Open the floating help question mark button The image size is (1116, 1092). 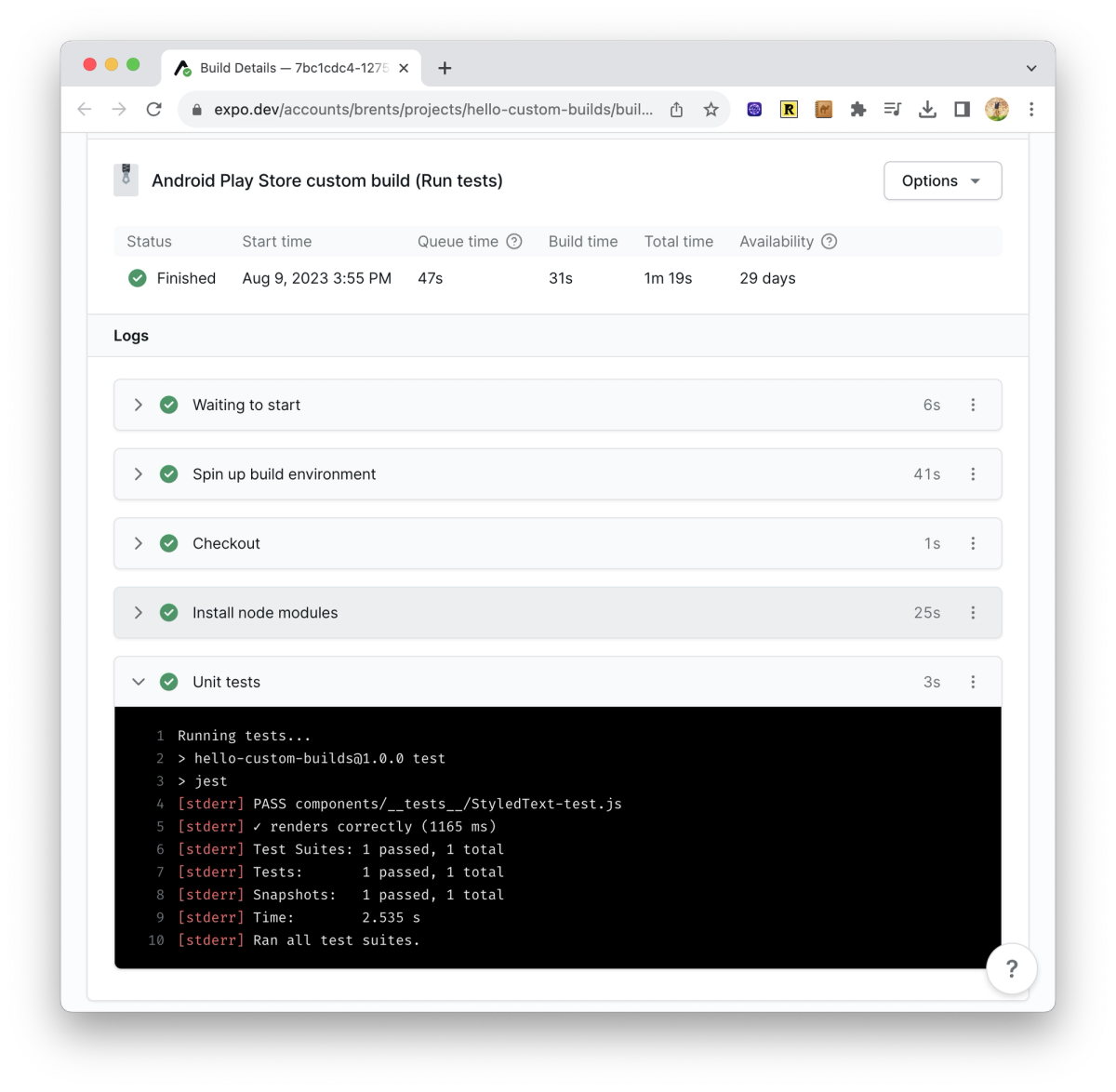pyautogui.click(x=1012, y=968)
